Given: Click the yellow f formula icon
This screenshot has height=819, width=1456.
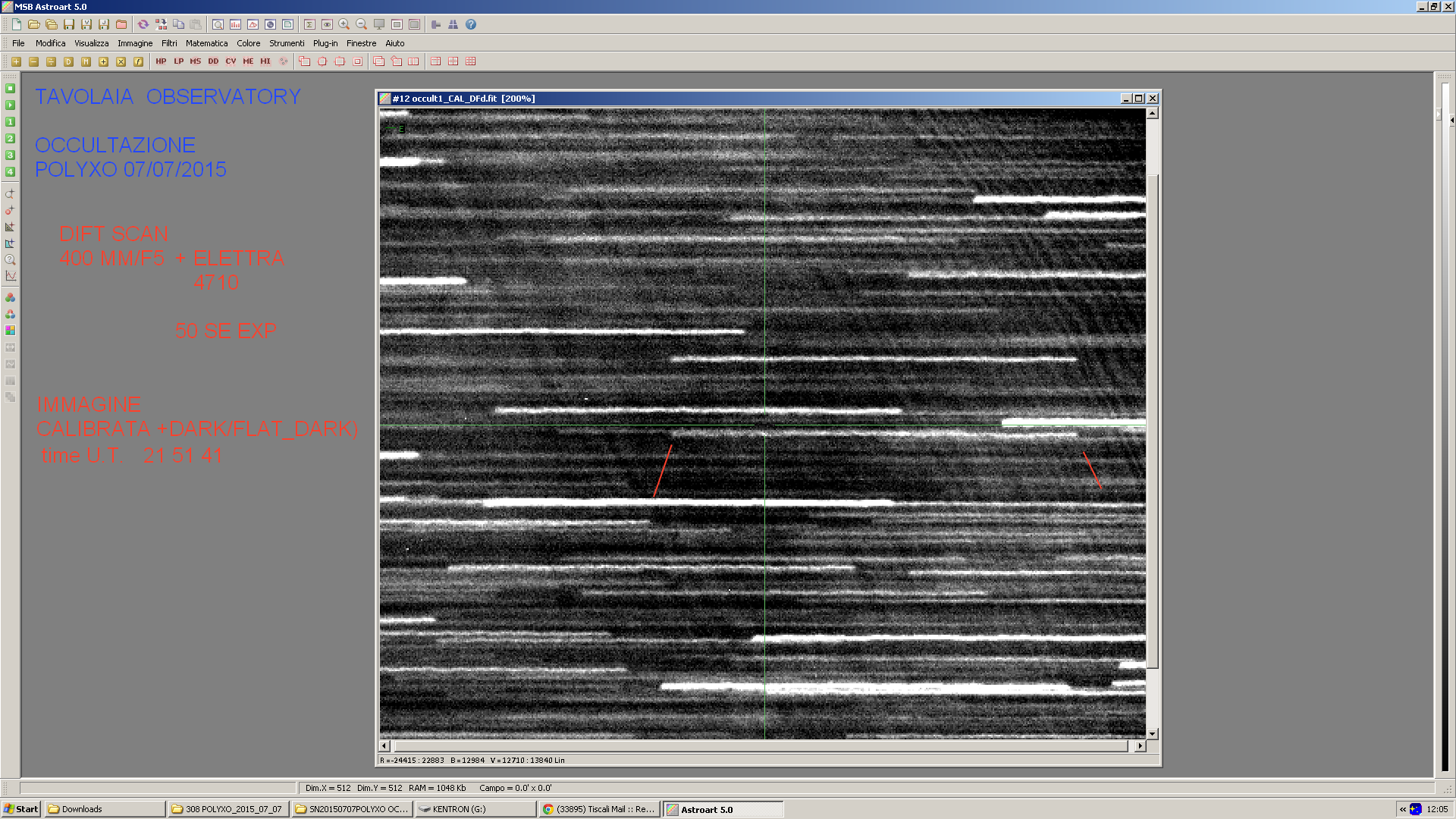Looking at the screenshot, I should [x=138, y=61].
